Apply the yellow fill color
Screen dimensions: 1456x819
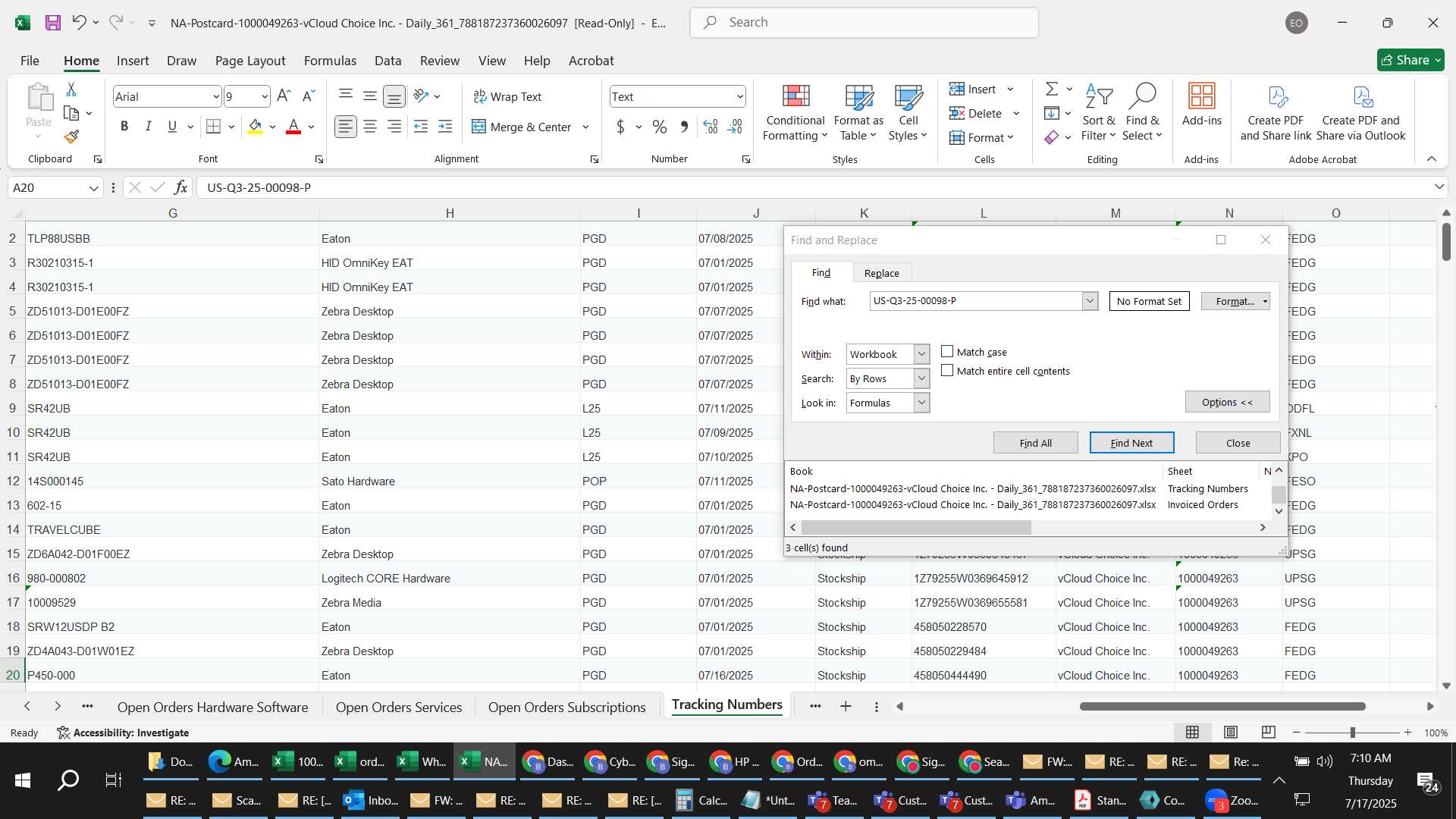tap(255, 127)
